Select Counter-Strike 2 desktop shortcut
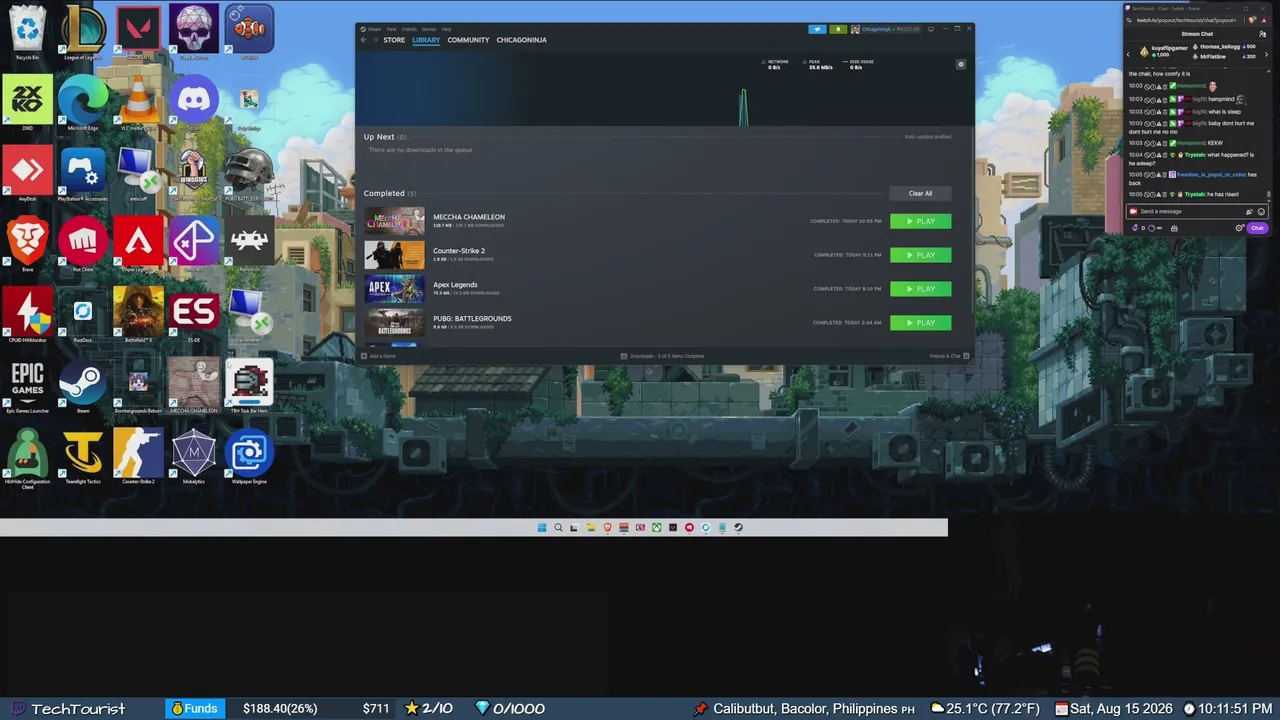The width and height of the screenshot is (1280, 720). tap(138, 456)
